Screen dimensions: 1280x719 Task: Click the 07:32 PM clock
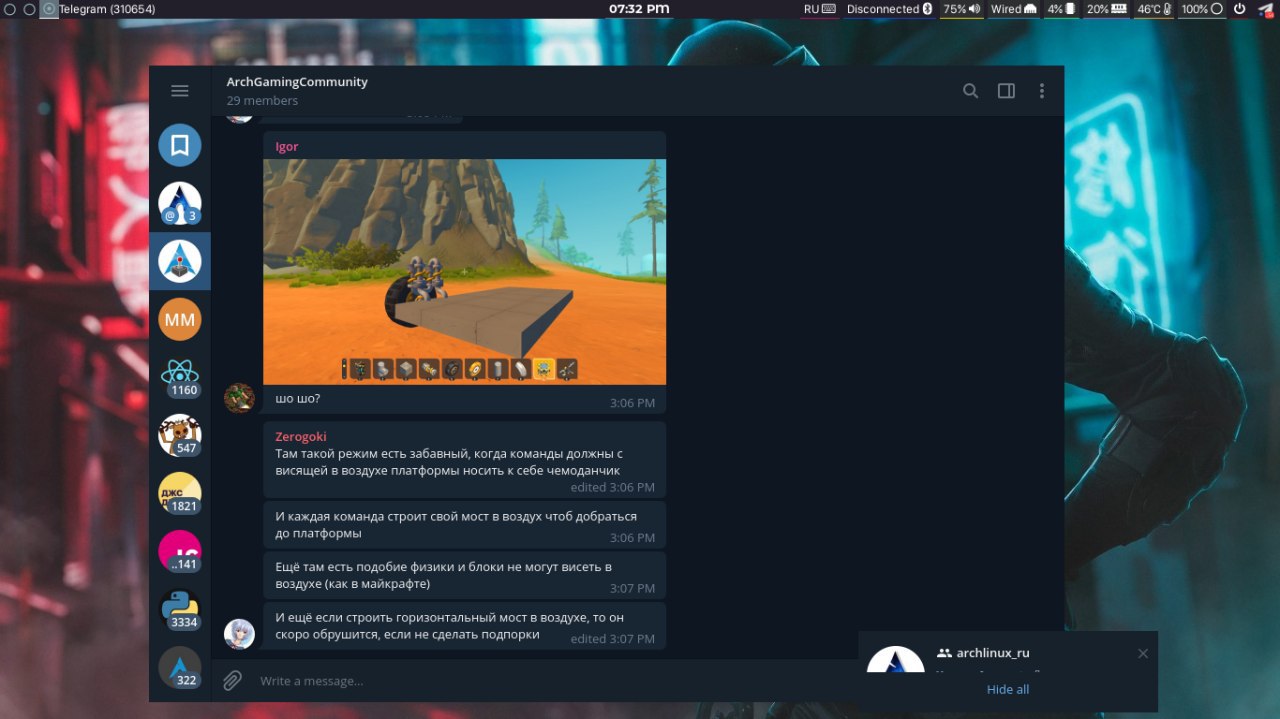(639, 9)
